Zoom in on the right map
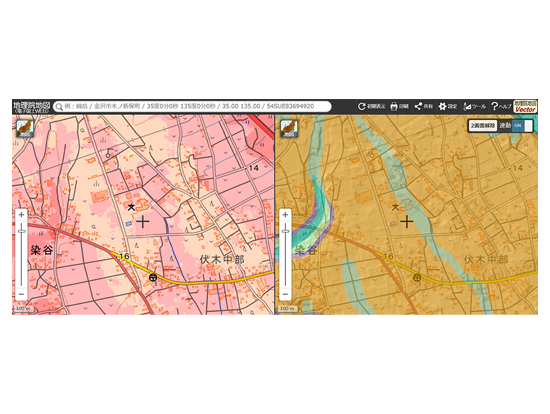 pyautogui.click(x=285, y=215)
